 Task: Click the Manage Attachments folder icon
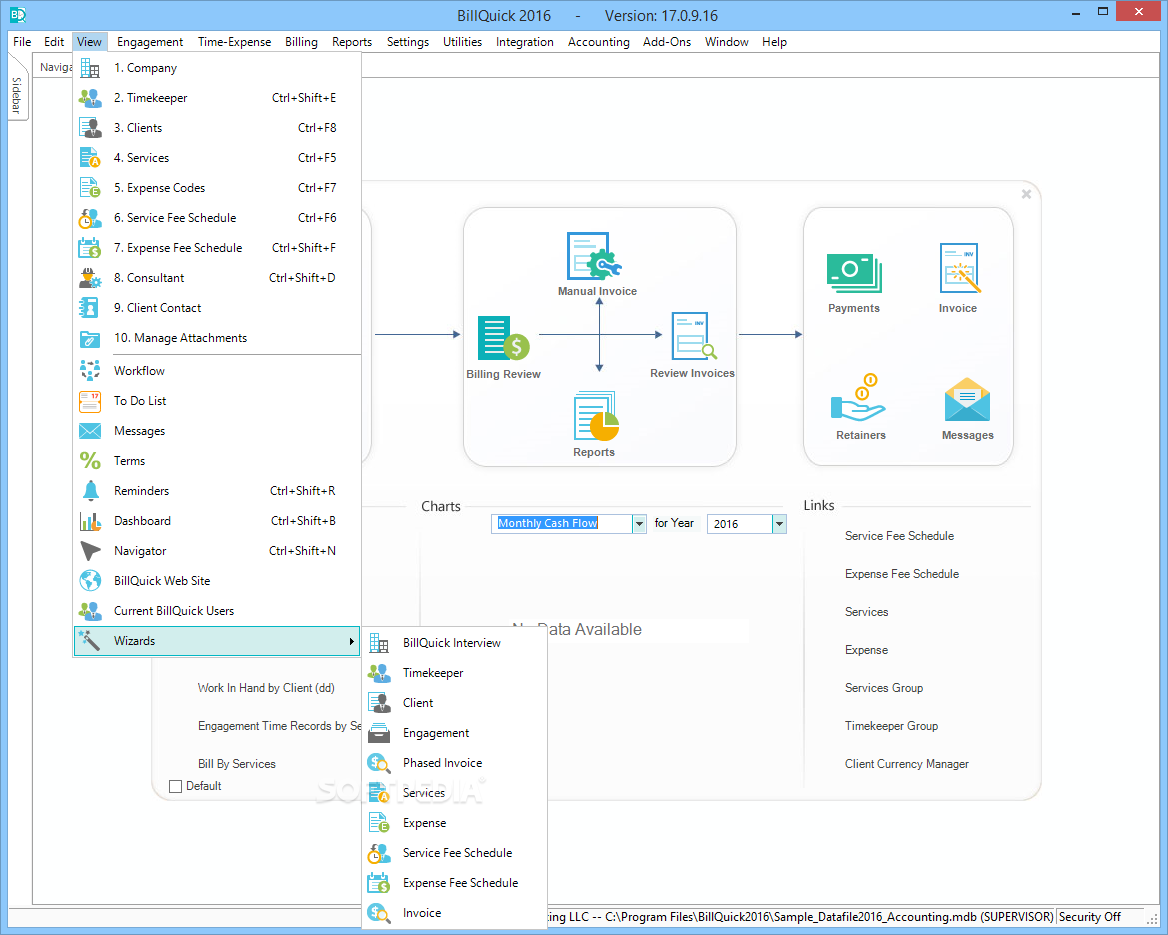click(x=90, y=338)
